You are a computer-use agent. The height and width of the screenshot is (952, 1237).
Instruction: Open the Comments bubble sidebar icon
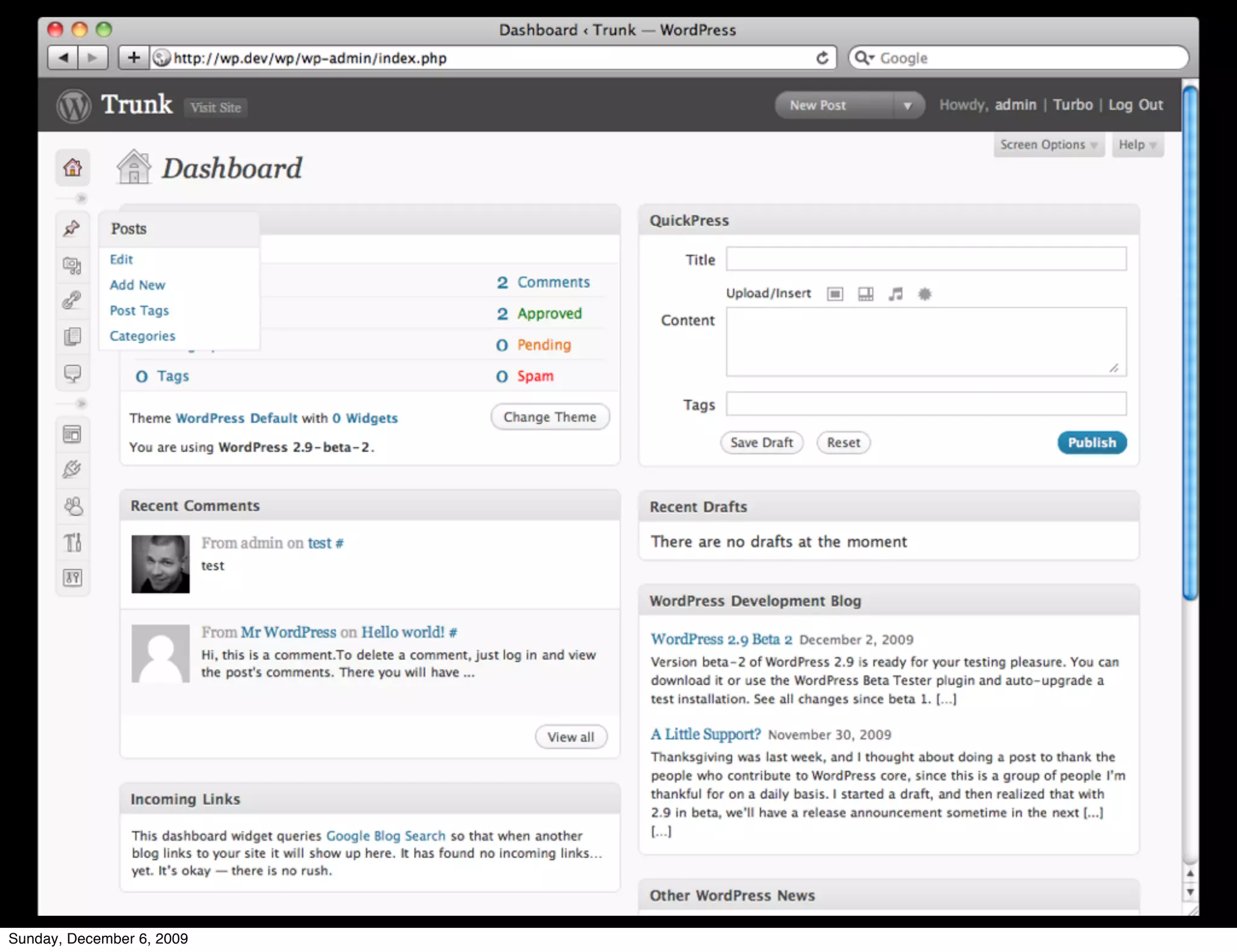pyautogui.click(x=72, y=373)
